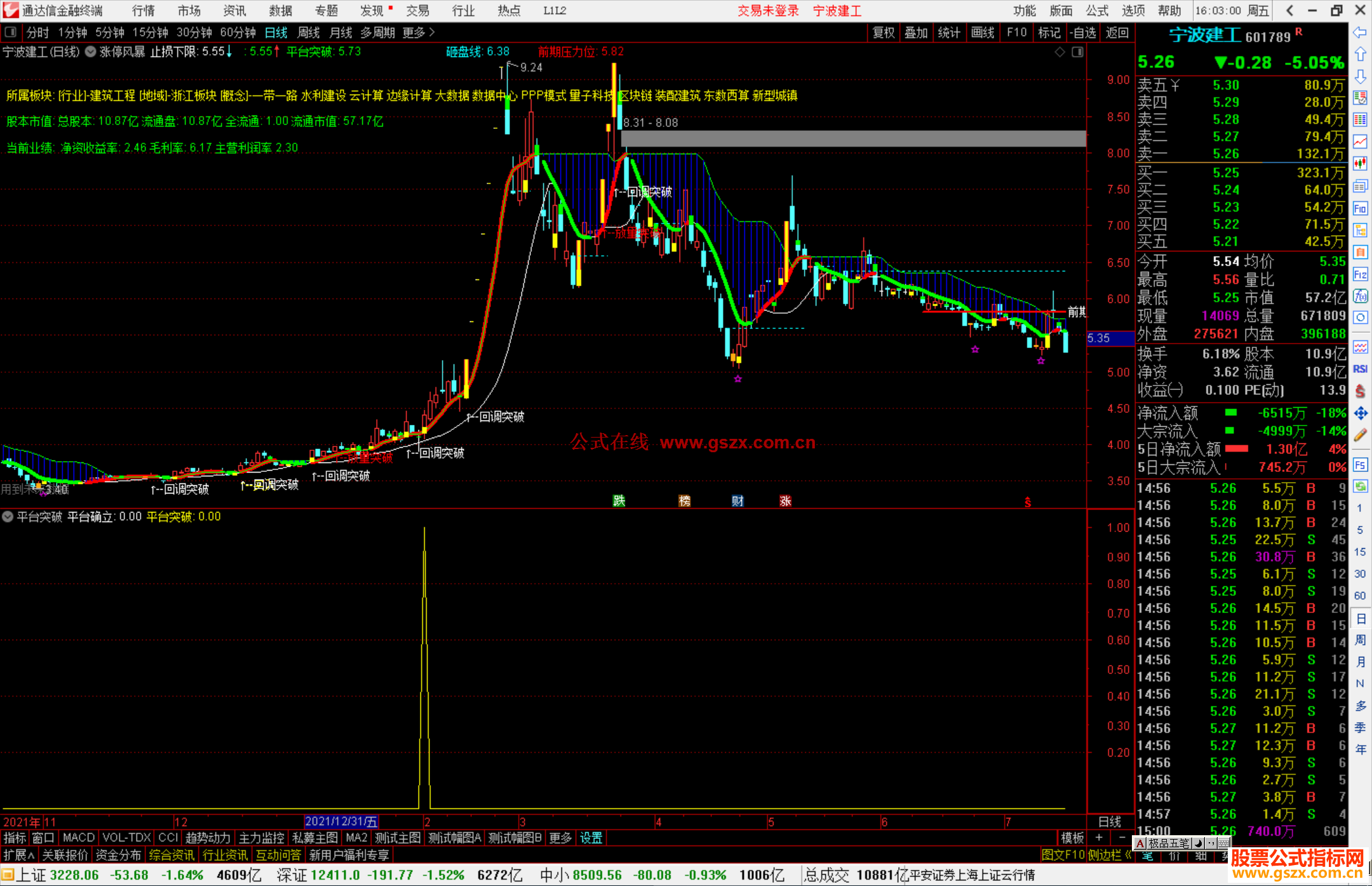Viewport: 1372px width, 886px height.
Task: Open the 综合资讯 bottom tab
Action: (171, 855)
